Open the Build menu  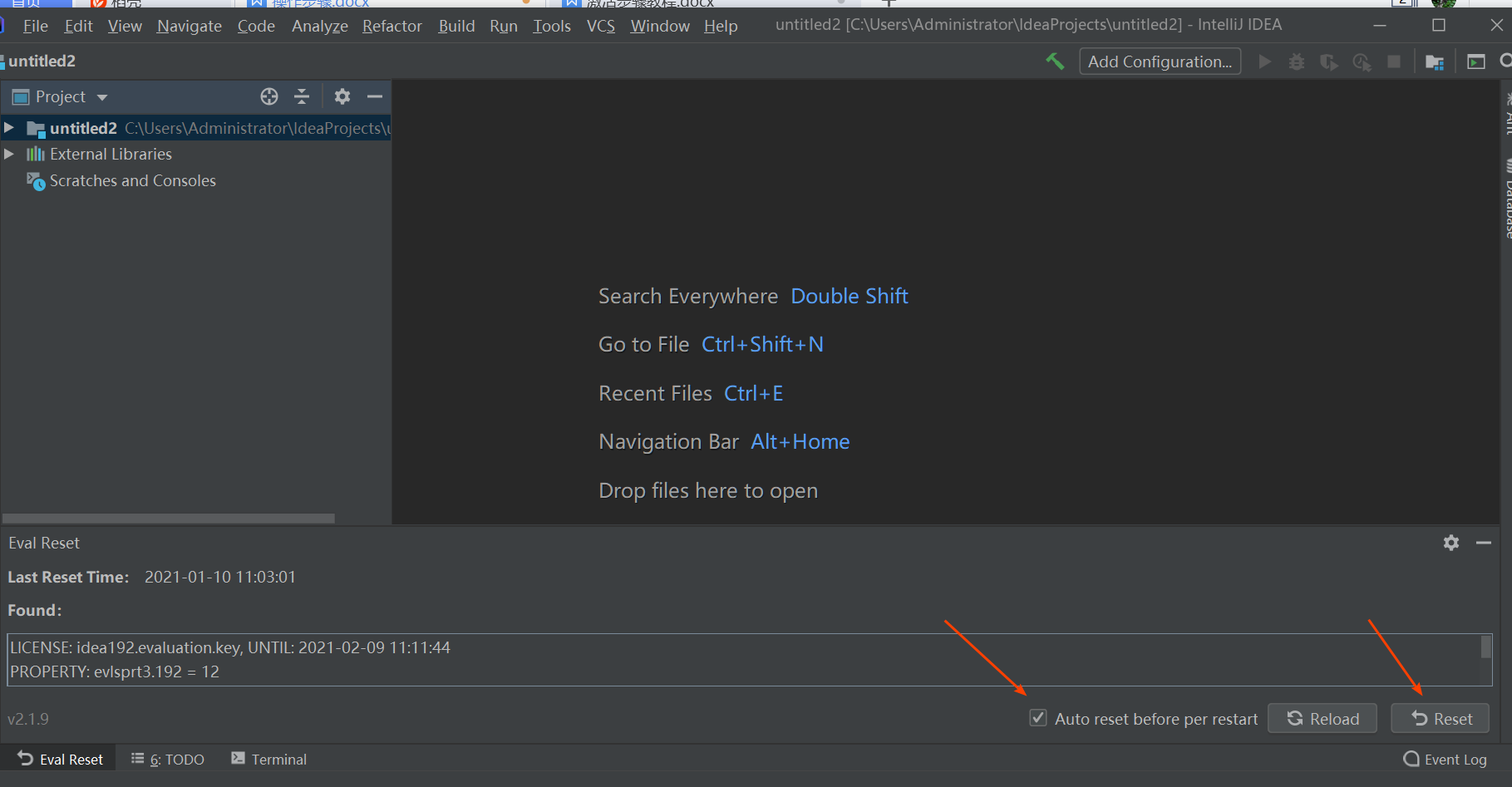(456, 26)
